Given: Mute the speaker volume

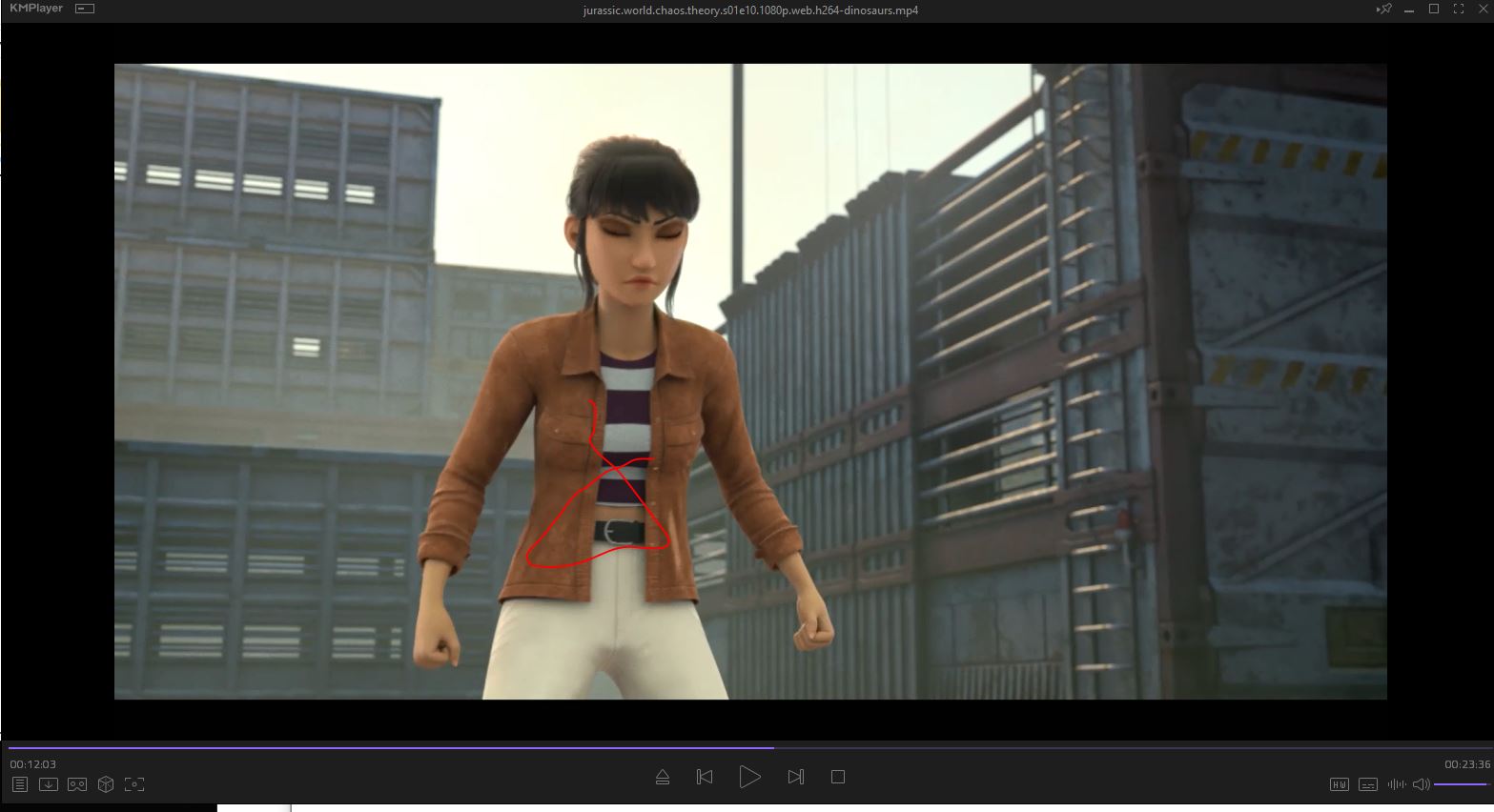Looking at the screenshot, I should 1421,784.
